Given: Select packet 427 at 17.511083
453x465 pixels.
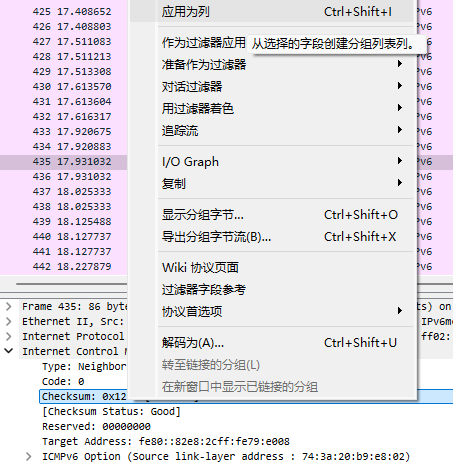Looking at the screenshot, I should [x=63, y=42].
